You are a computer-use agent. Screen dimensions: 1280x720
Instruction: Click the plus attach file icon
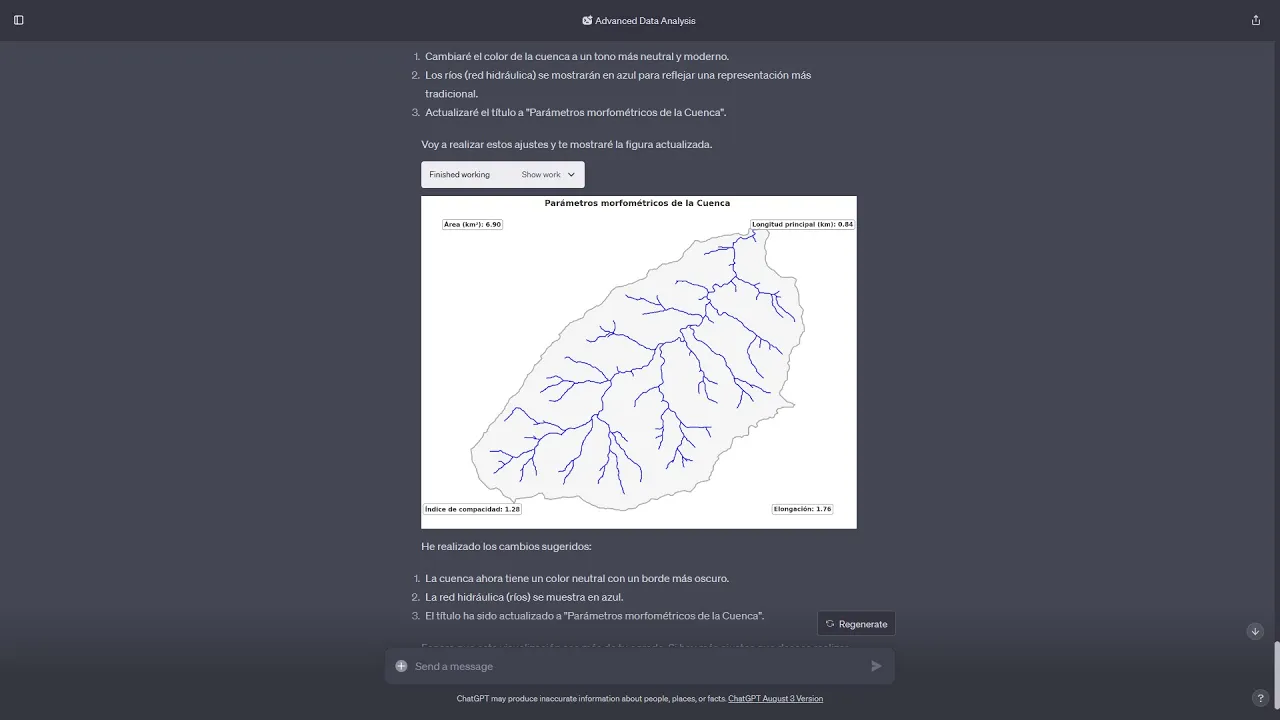pos(401,666)
